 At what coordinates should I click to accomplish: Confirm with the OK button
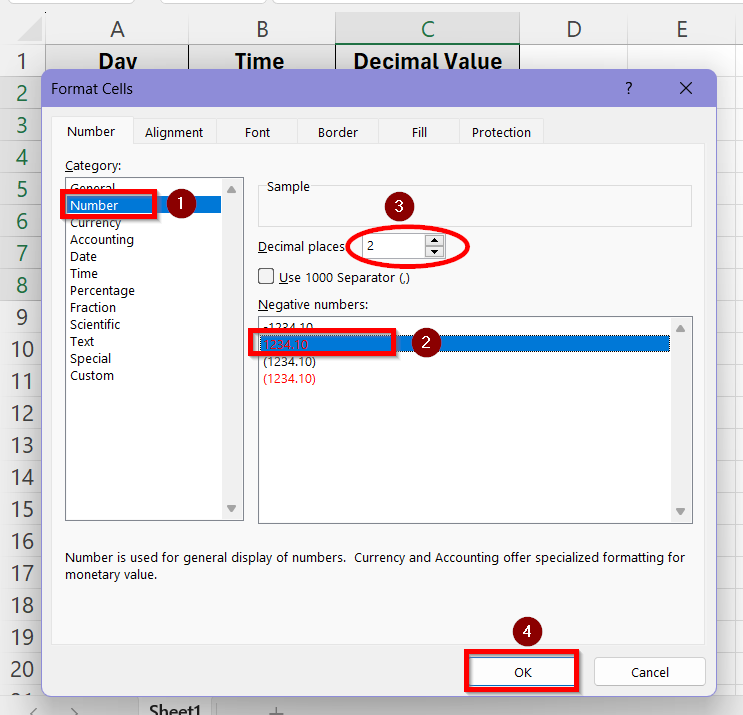coord(522,672)
